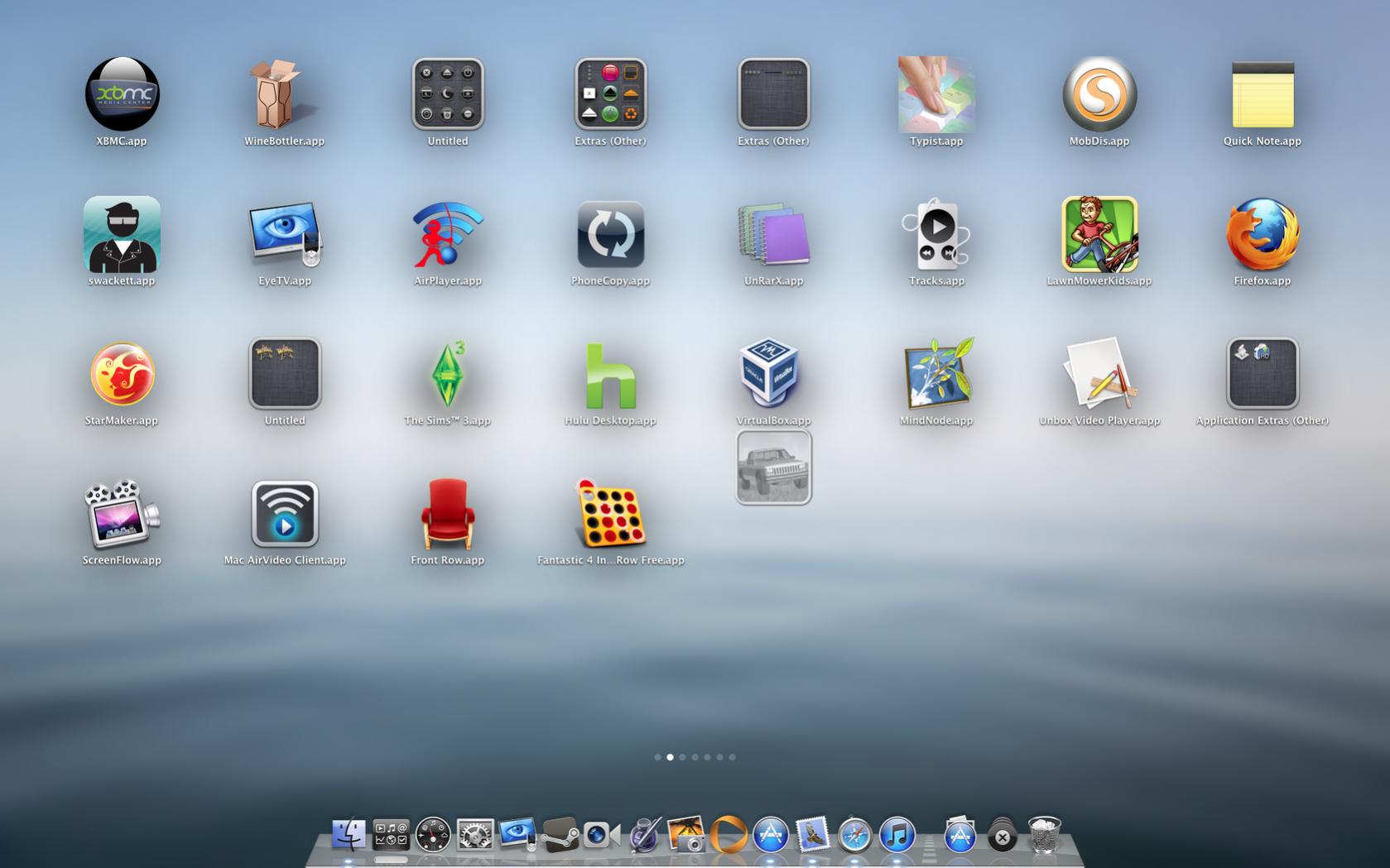Launch Firefox.app browser
Screen dimensions: 1390x868
pos(1263,234)
